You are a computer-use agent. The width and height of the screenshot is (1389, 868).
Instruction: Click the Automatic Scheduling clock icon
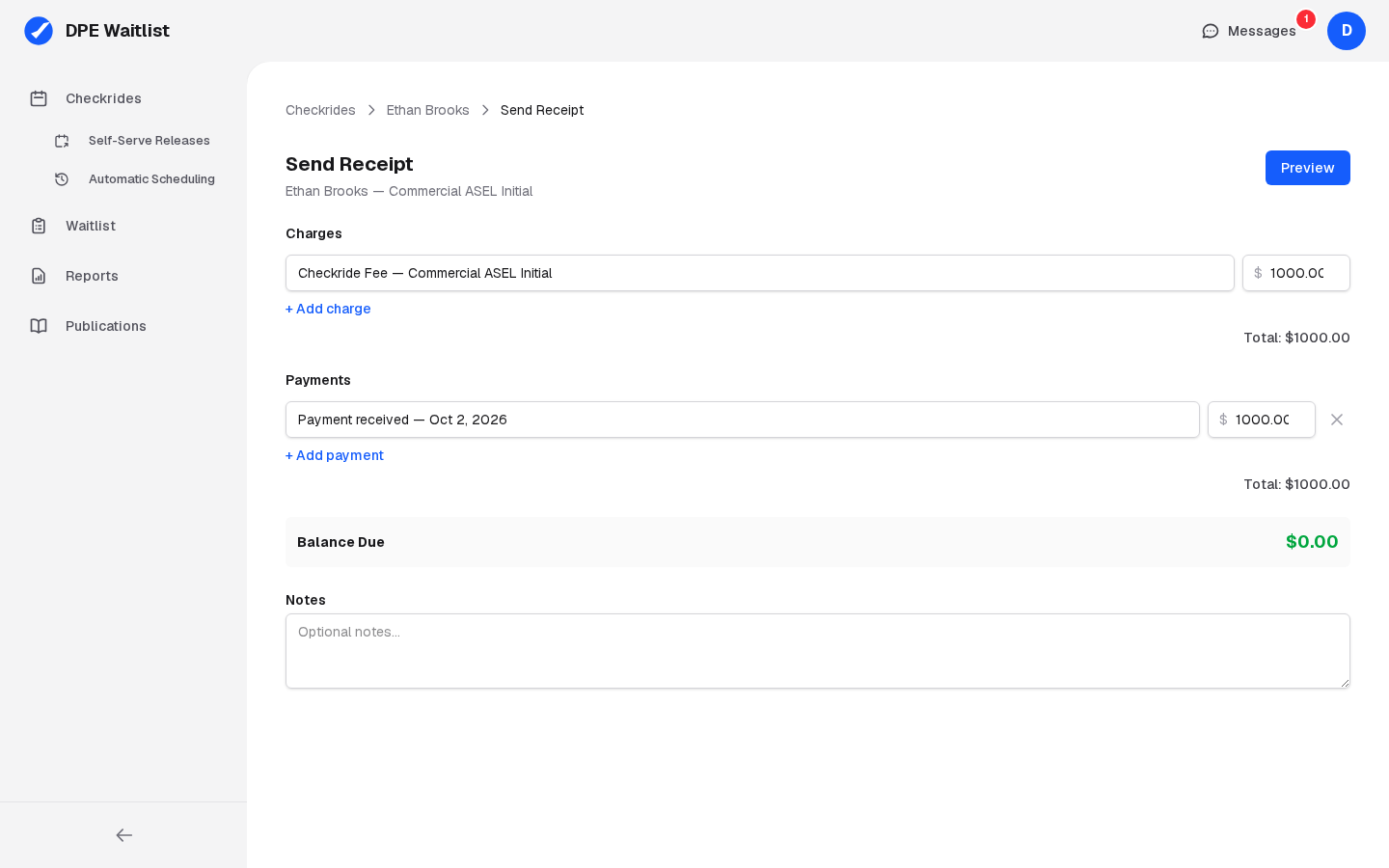[x=62, y=179]
